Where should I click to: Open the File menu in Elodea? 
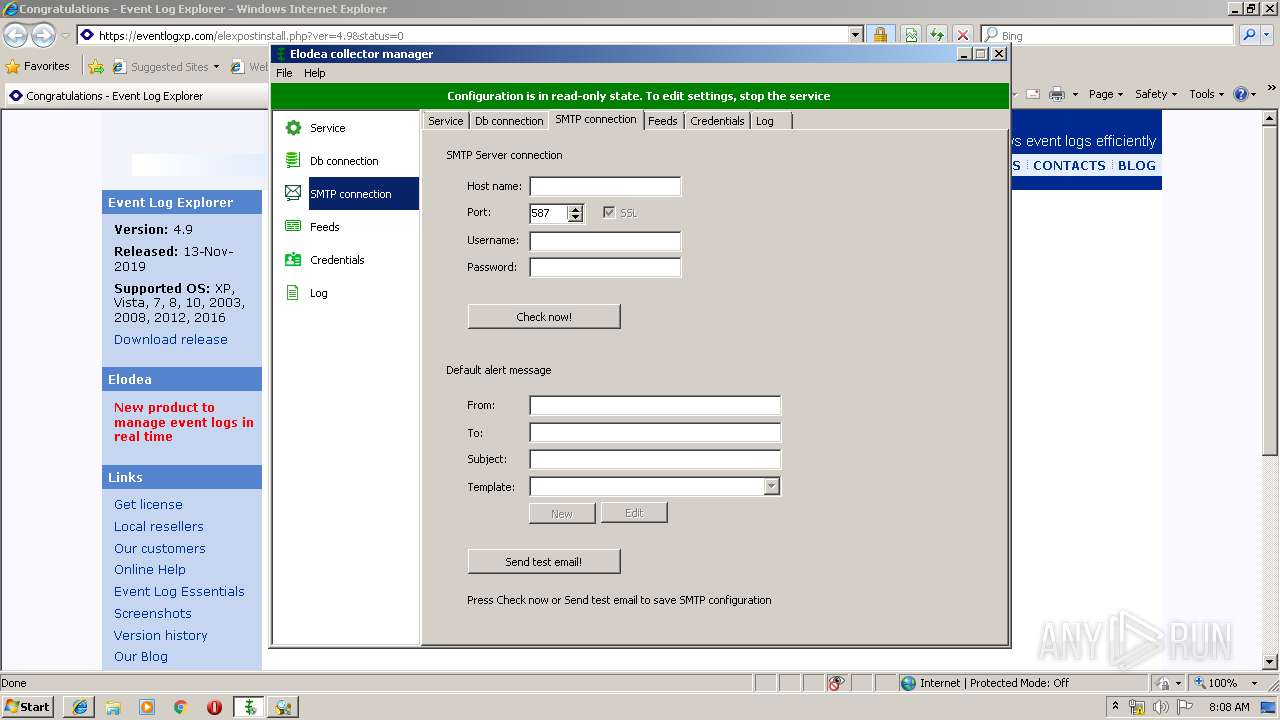(284, 73)
